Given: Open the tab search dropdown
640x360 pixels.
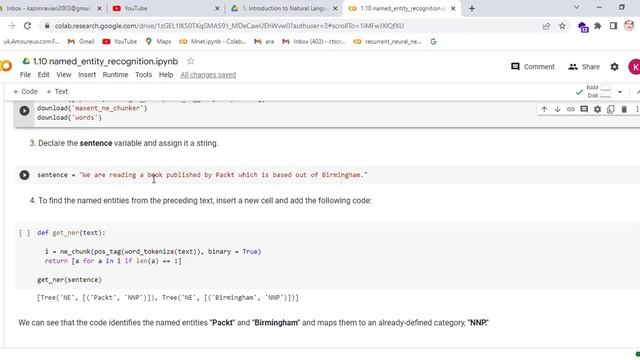Looking at the screenshot, I should (x=576, y=7).
